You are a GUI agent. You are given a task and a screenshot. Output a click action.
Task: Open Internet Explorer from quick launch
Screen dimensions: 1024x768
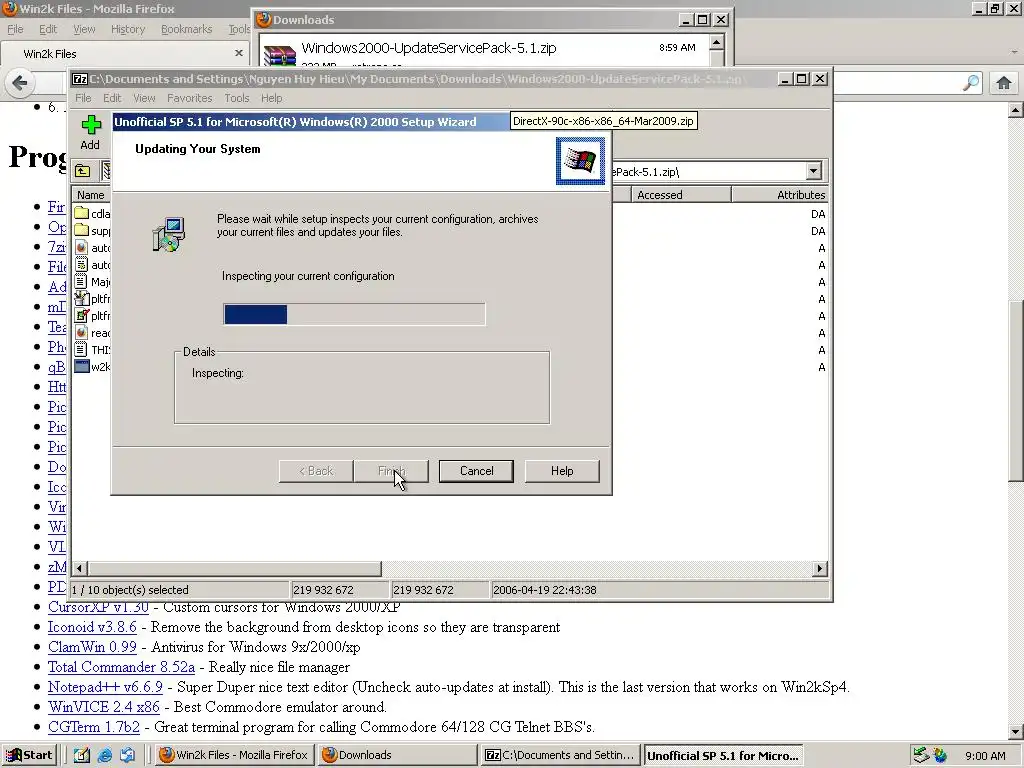pos(104,755)
